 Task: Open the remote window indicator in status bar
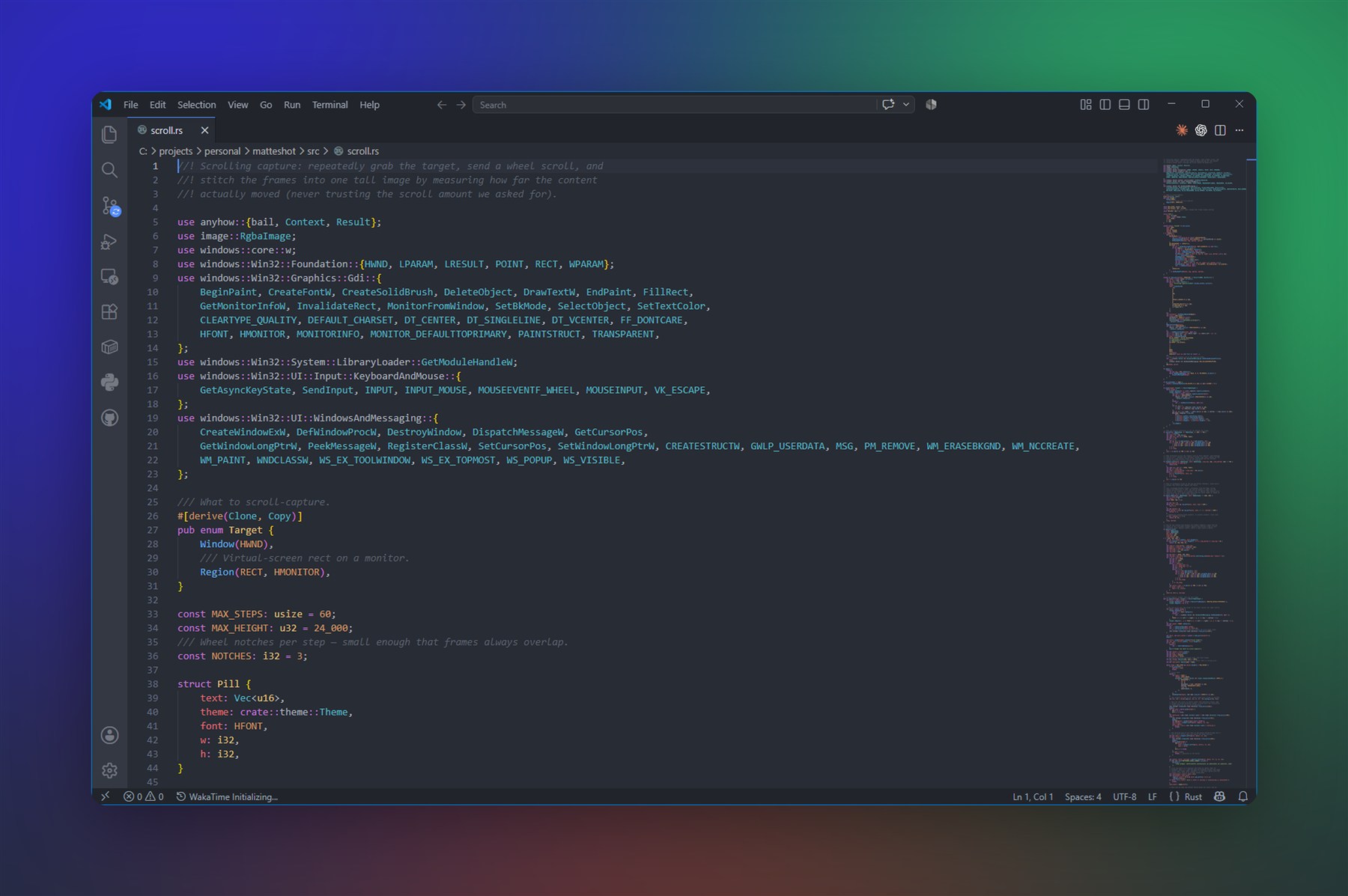point(106,796)
